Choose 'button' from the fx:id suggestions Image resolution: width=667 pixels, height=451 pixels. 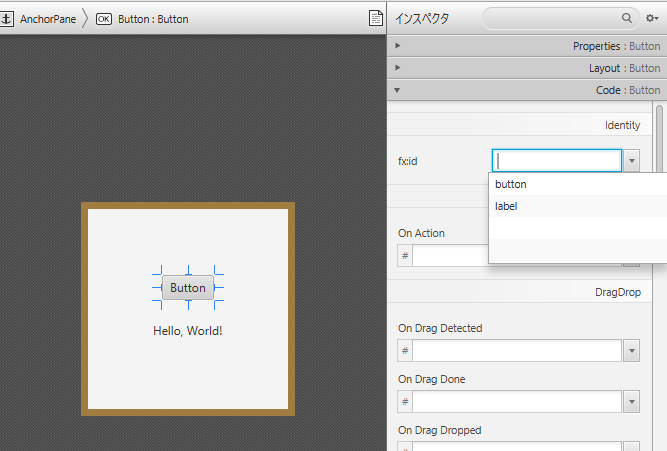pos(578,184)
